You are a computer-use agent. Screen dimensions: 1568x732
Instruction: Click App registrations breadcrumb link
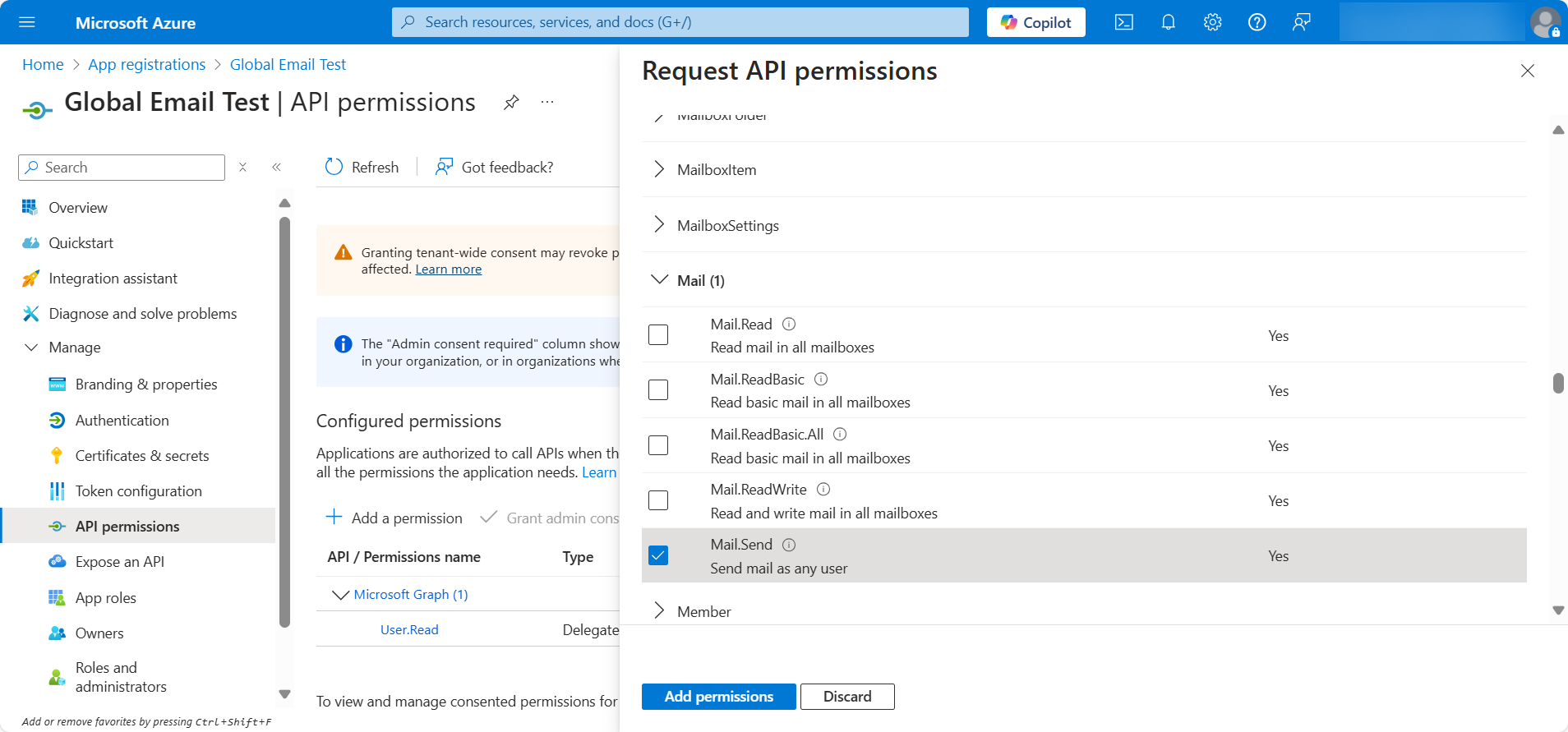click(146, 65)
